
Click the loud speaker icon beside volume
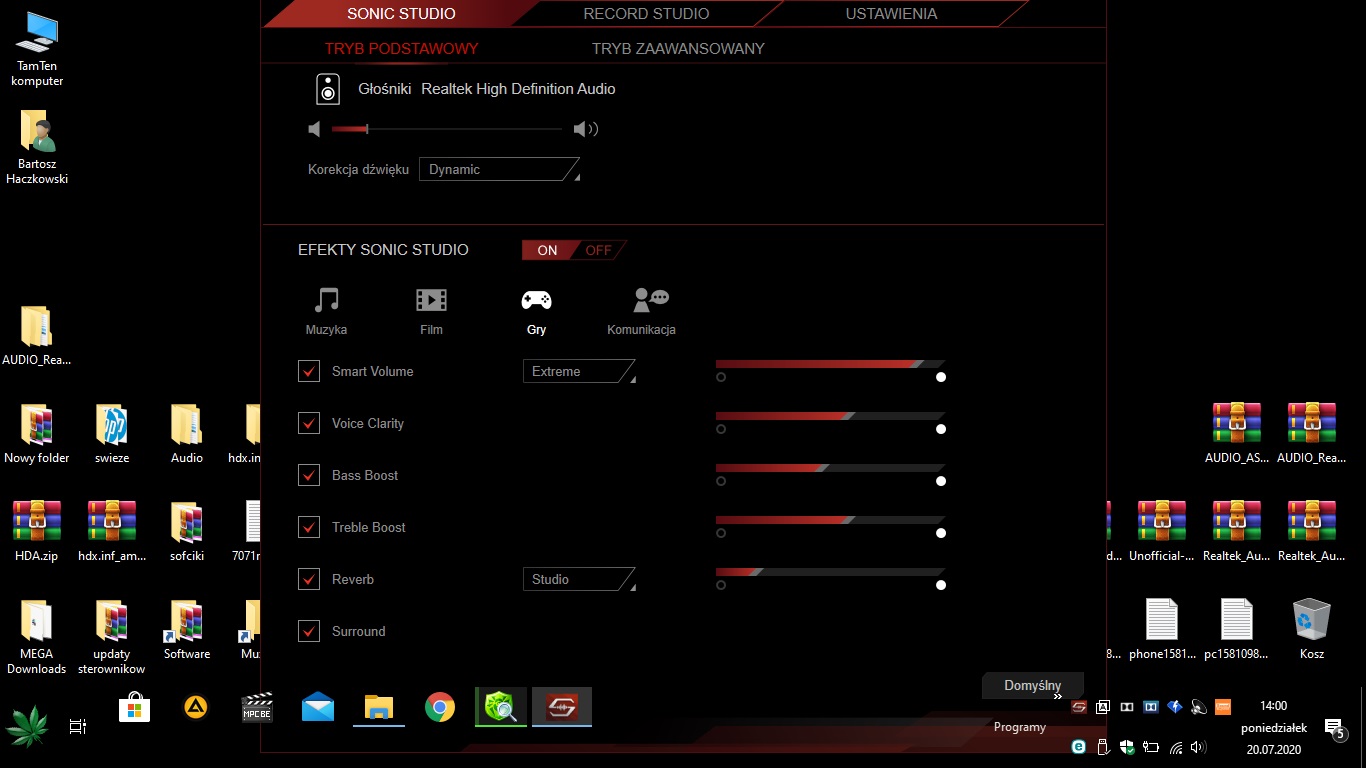(x=585, y=129)
